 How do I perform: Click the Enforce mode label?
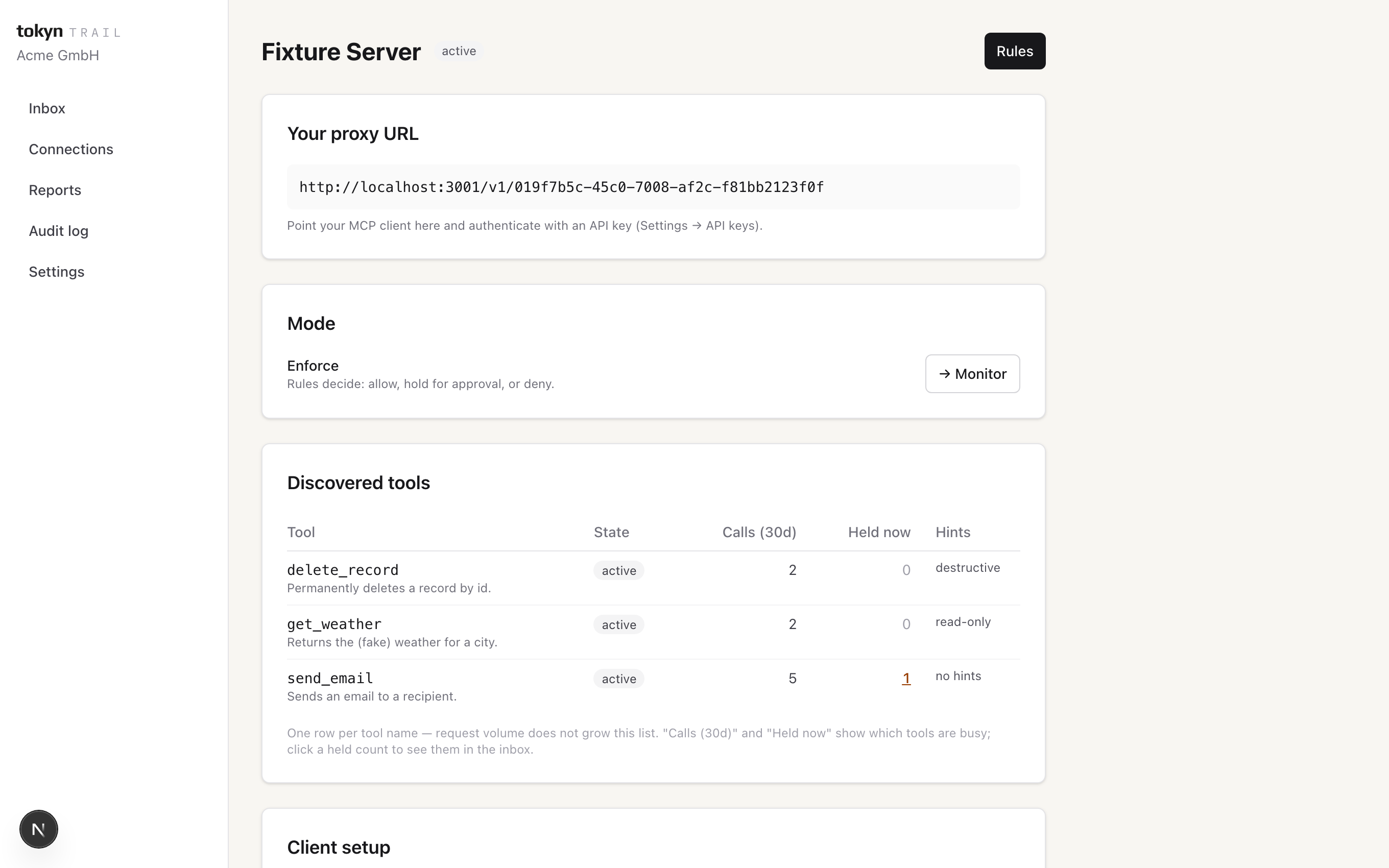[x=313, y=366]
